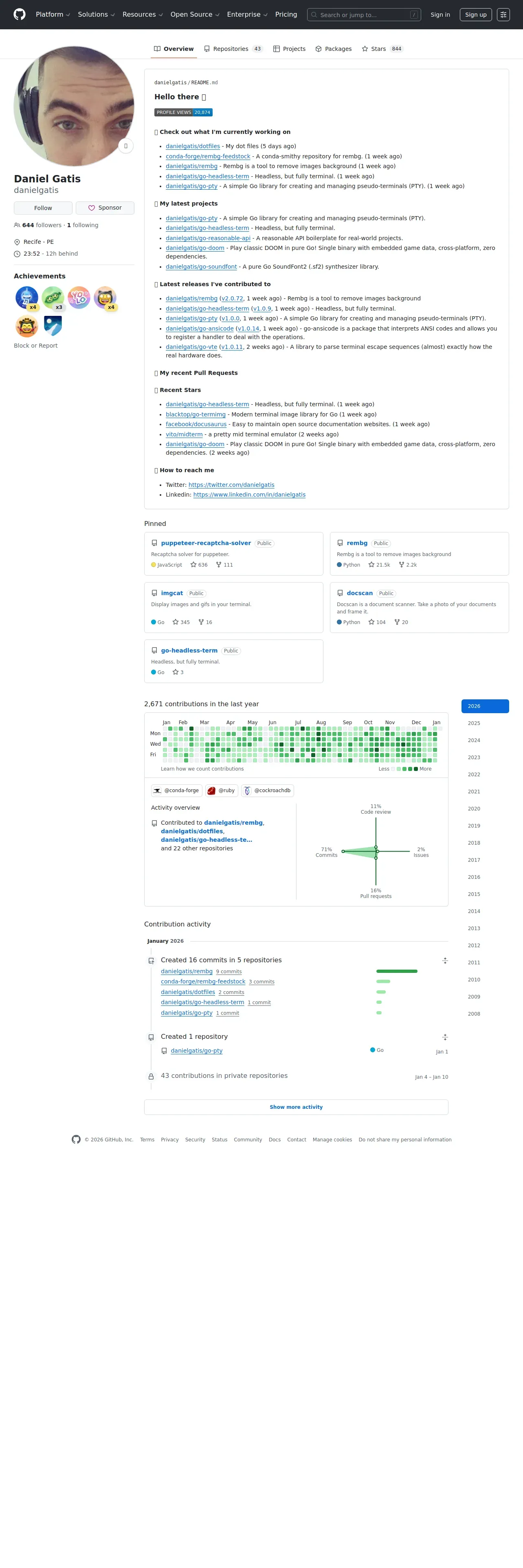Expand the Resources menu

pos(143,15)
